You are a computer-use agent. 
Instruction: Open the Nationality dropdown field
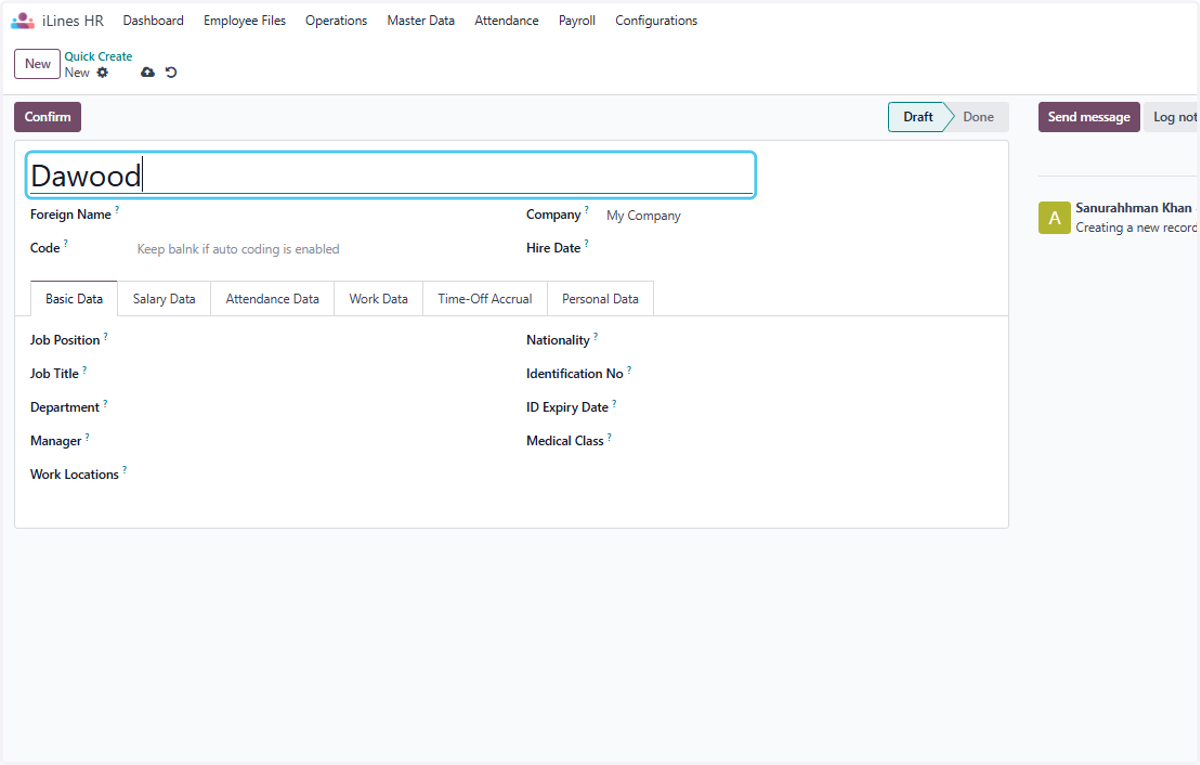click(x=815, y=341)
